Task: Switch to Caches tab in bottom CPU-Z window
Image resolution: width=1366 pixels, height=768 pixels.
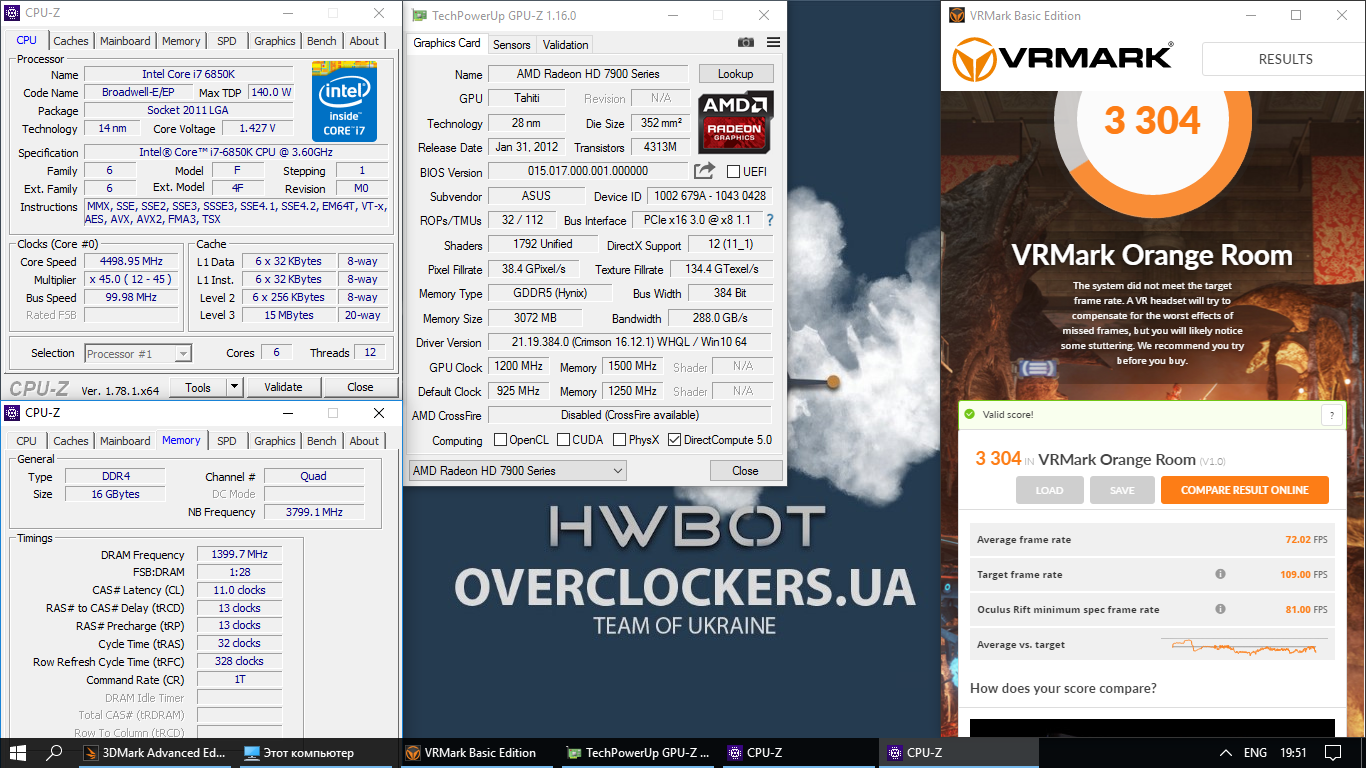Action: coord(71,441)
